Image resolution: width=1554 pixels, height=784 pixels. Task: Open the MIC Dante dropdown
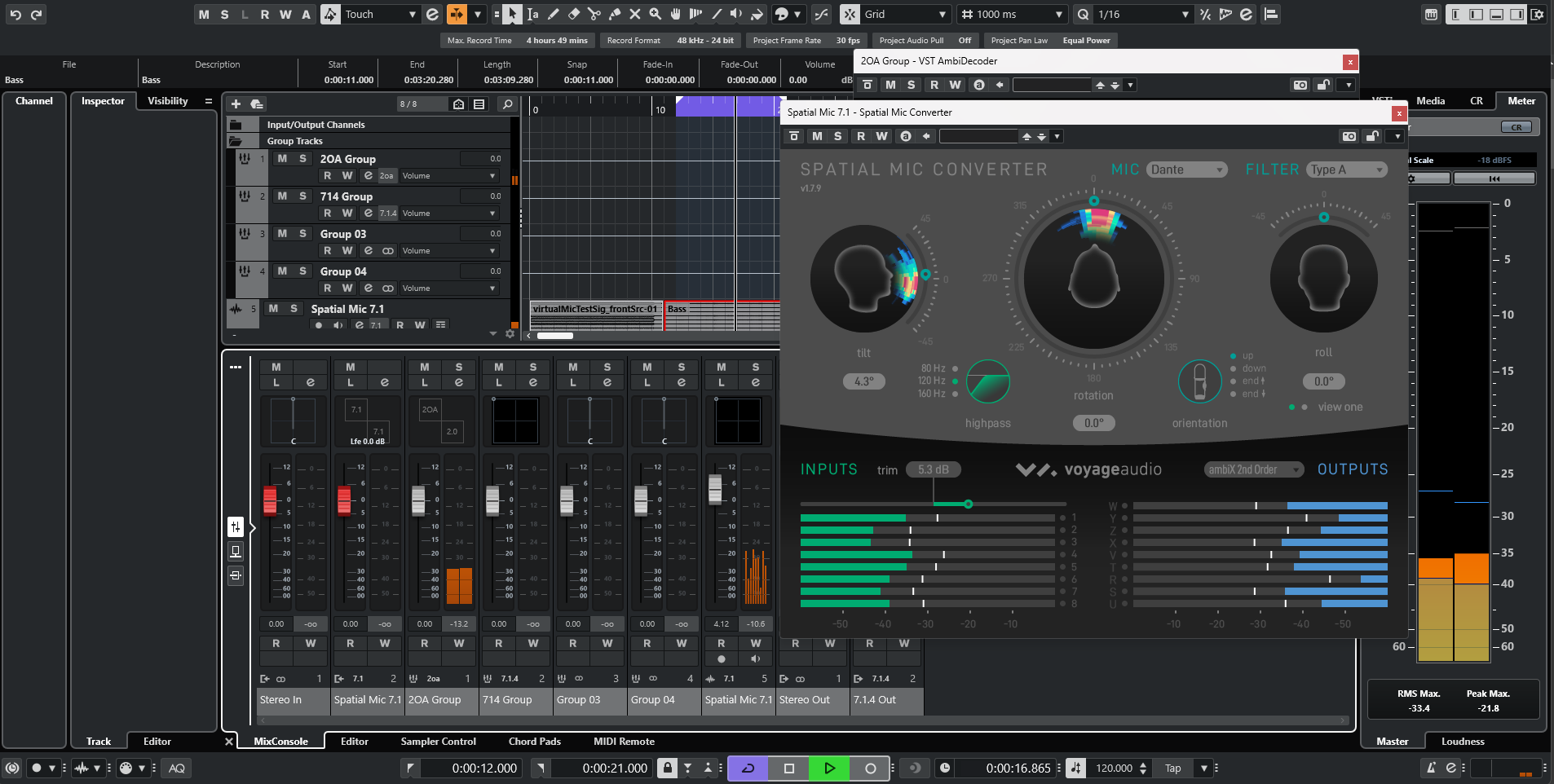point(1186,170)
